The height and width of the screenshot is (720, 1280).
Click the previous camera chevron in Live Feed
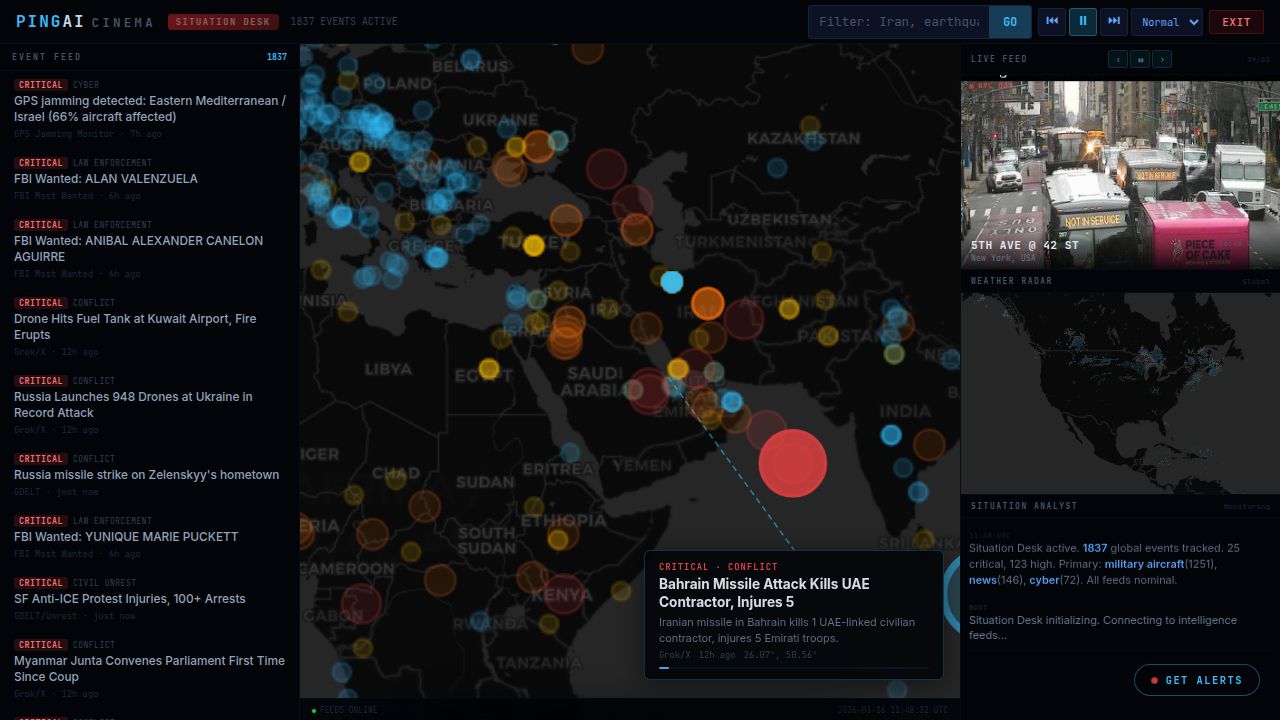coord(1118,59)
